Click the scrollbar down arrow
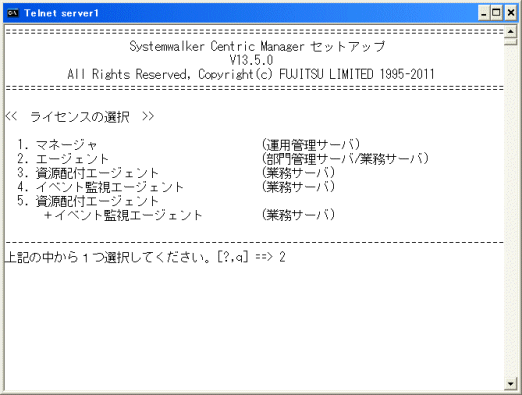Screen dimensions: 522x395 (x=510, y=383)
